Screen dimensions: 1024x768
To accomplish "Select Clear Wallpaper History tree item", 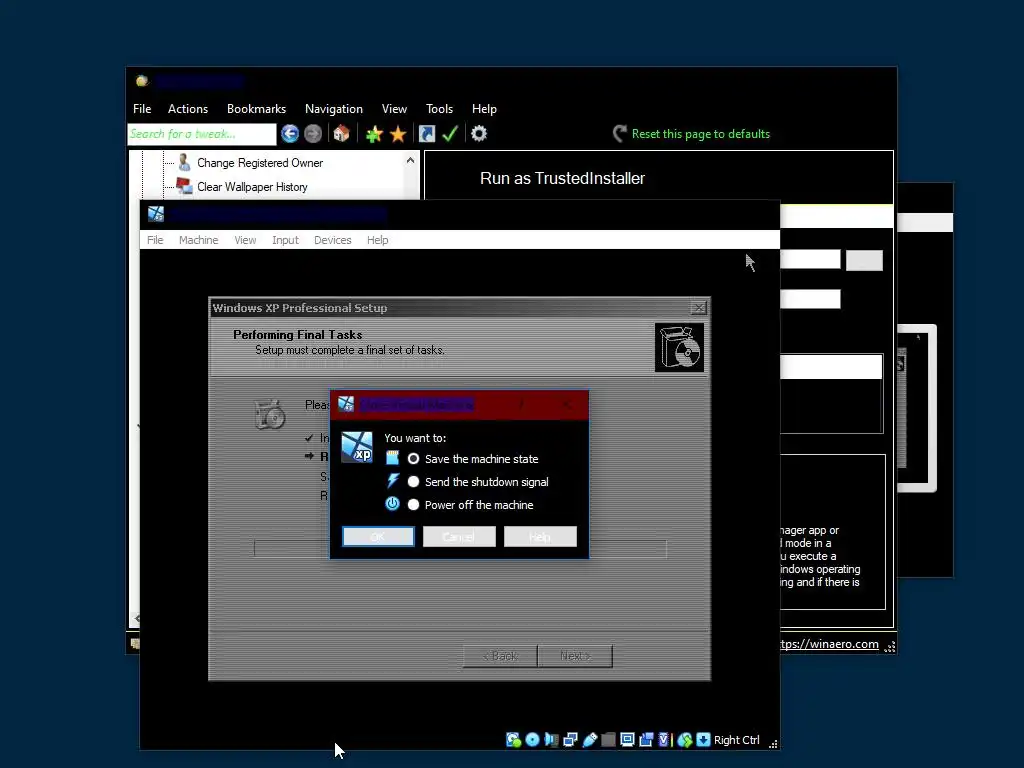I will click(x=252, y=187).
